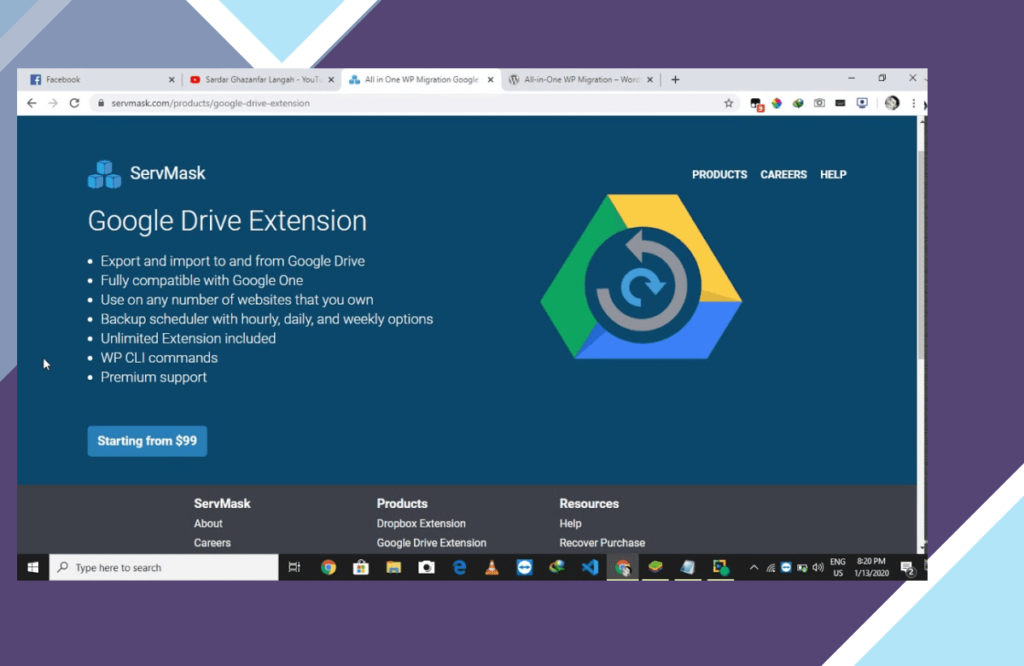Go back using the browser back arrow
1024x666 pixels.
click(31, 103)
